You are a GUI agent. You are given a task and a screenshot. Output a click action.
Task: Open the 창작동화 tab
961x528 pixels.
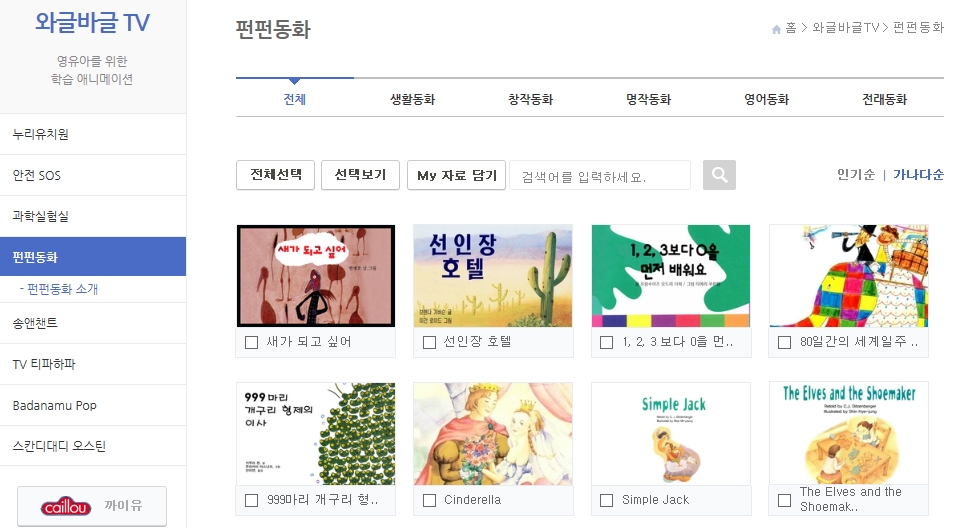point(531,99)
